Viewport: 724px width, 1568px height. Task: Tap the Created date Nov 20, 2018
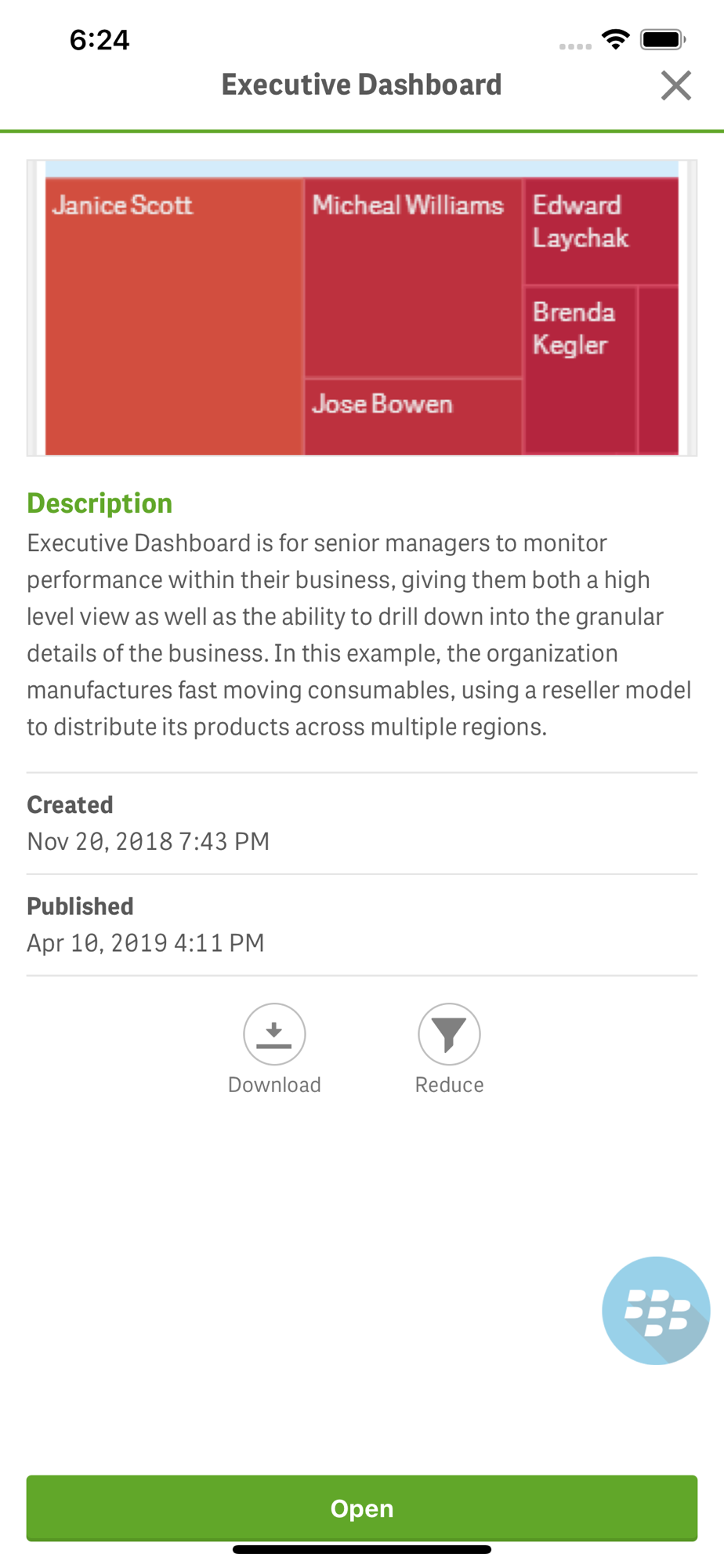click(148, 841)
